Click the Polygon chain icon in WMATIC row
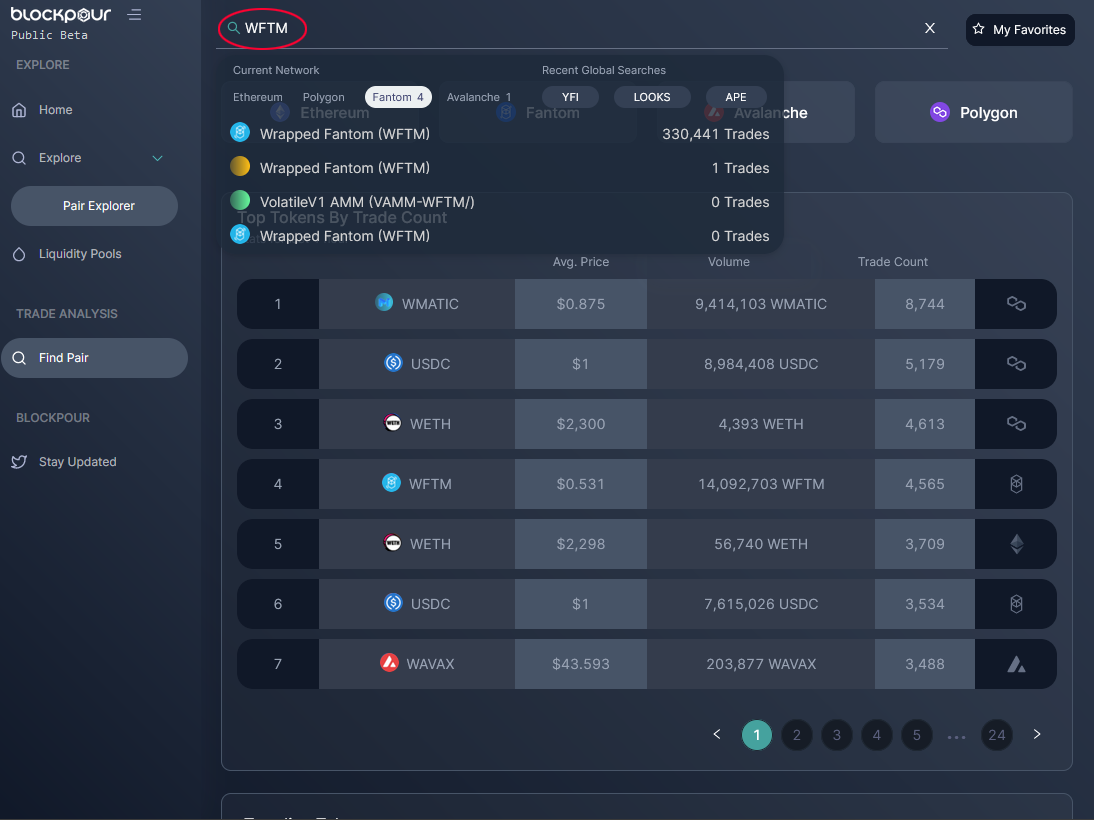 pyautogui.click(x=1016, y=304)
